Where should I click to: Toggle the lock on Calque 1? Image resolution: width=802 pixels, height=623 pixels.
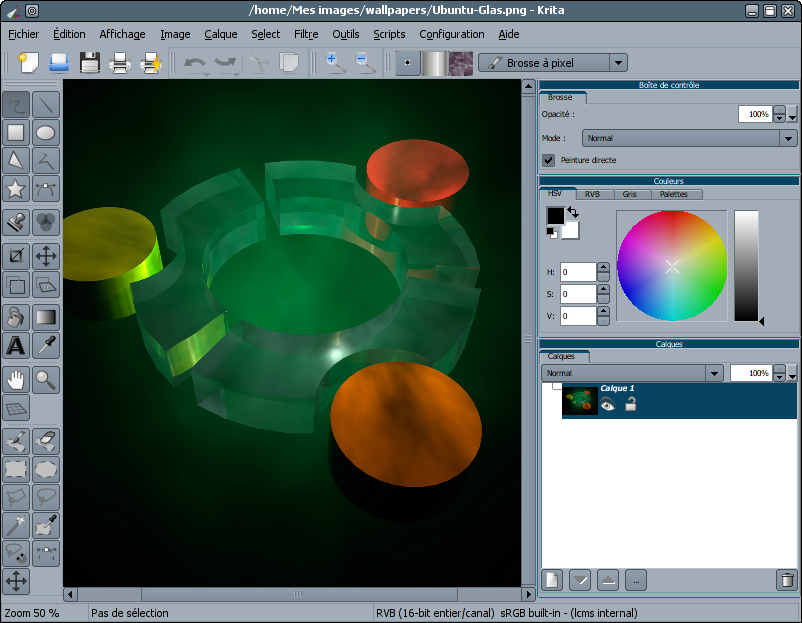[631, 404]
